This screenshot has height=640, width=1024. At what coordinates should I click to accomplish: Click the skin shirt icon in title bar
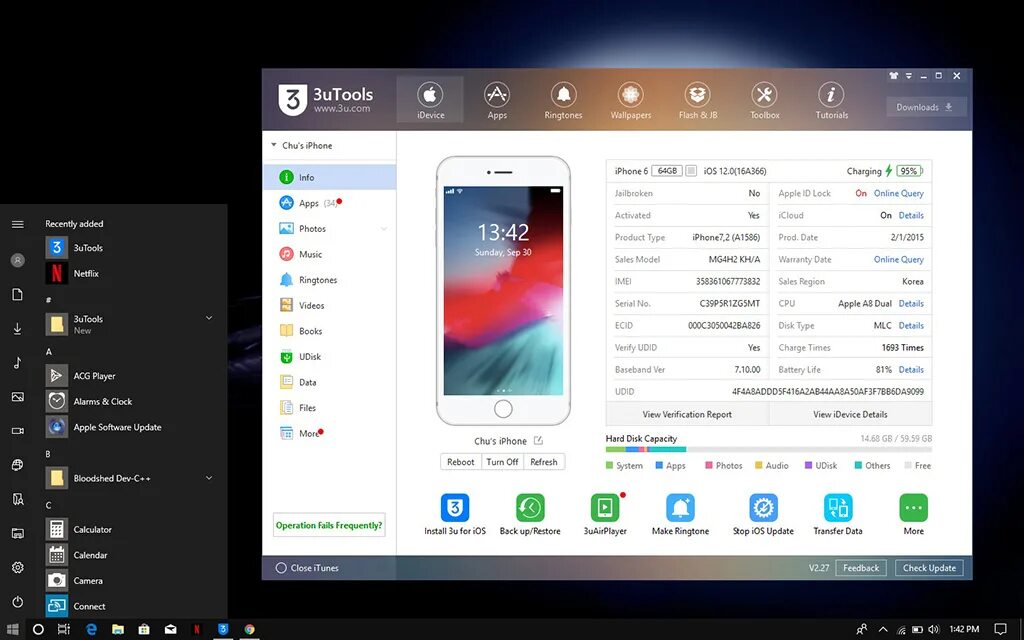[x=893, y=76]
